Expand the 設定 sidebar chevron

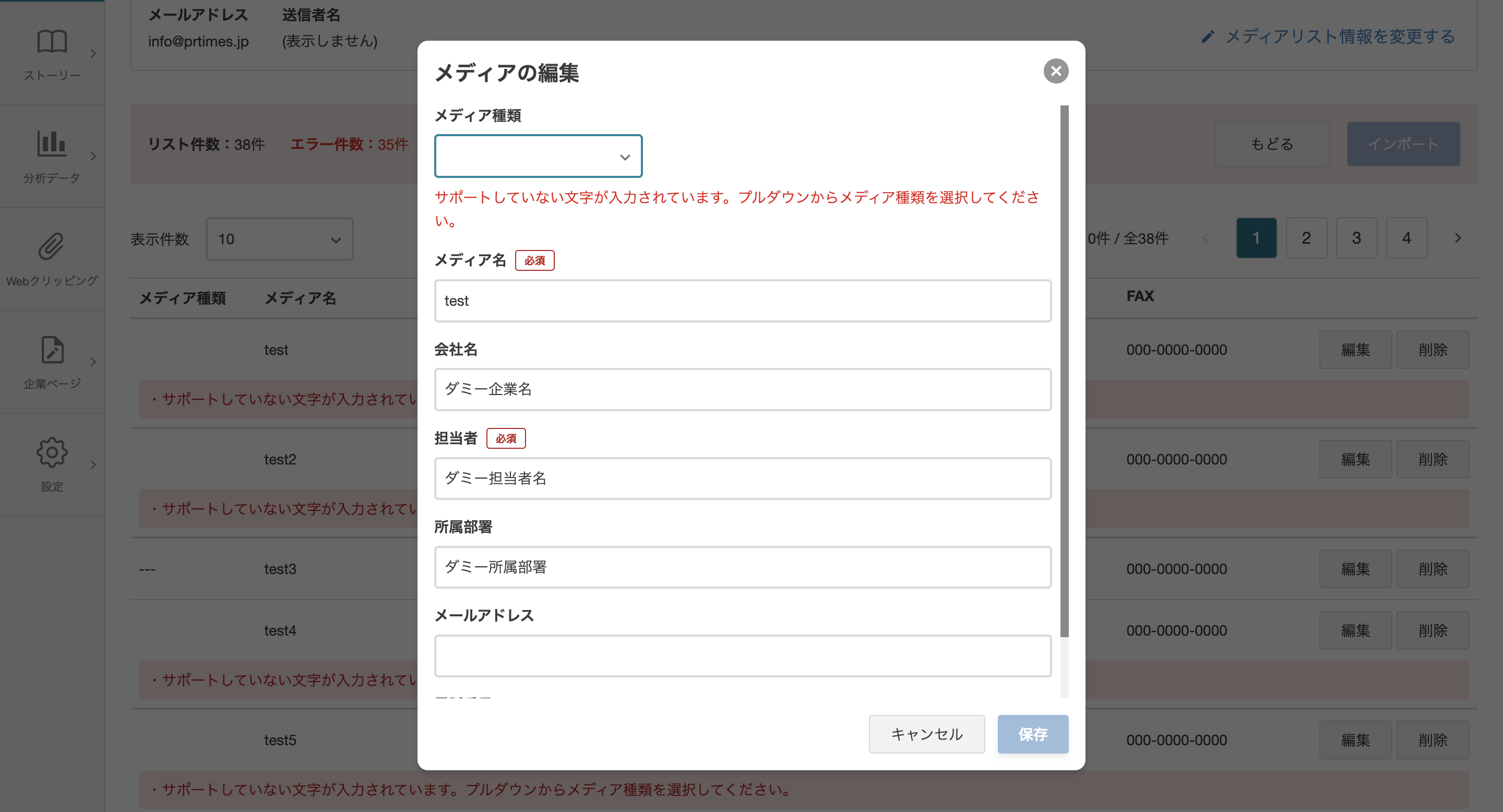[x=93, y=464]
